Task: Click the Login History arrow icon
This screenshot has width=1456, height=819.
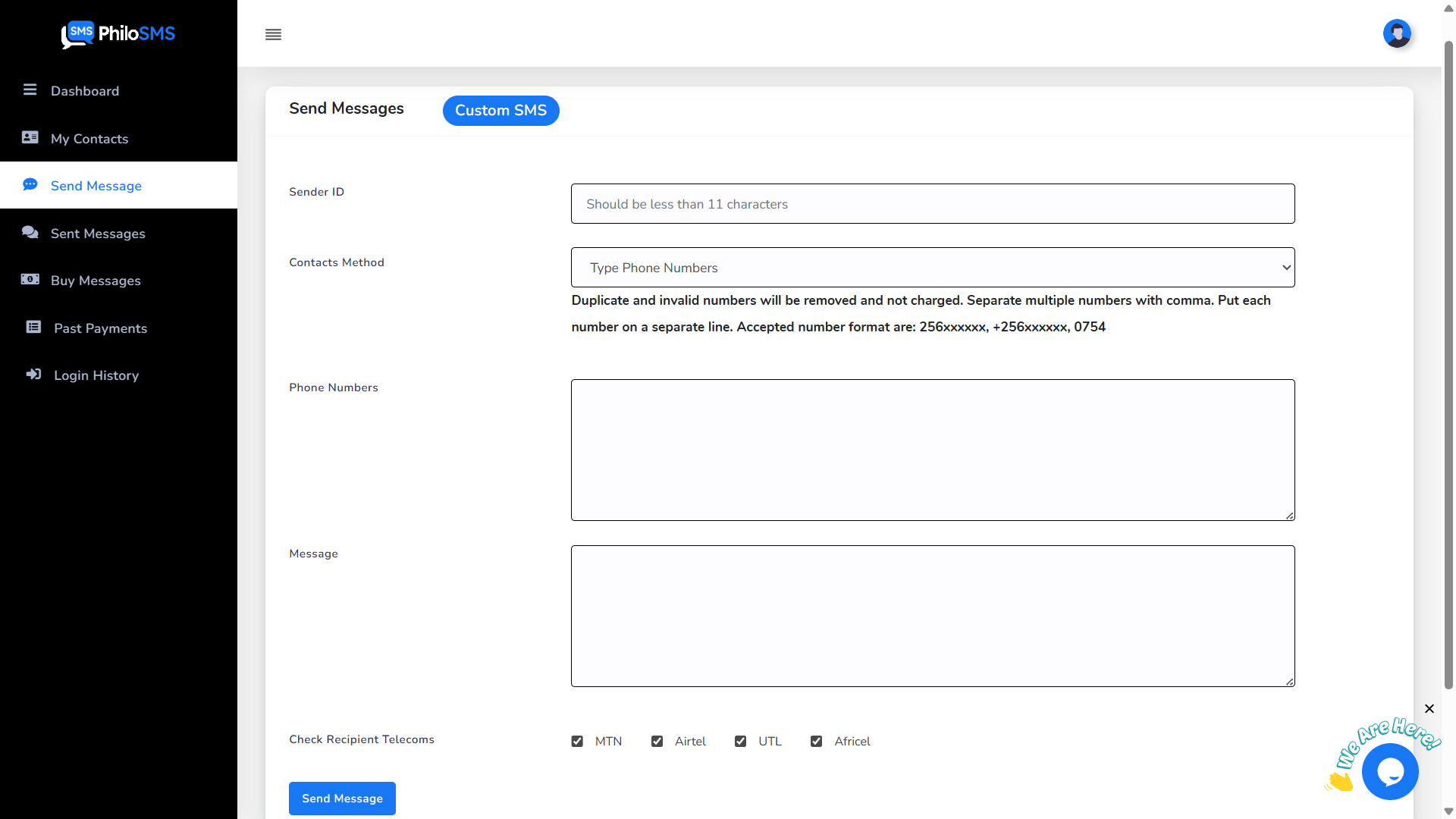Action: click(x=33, y=375)
